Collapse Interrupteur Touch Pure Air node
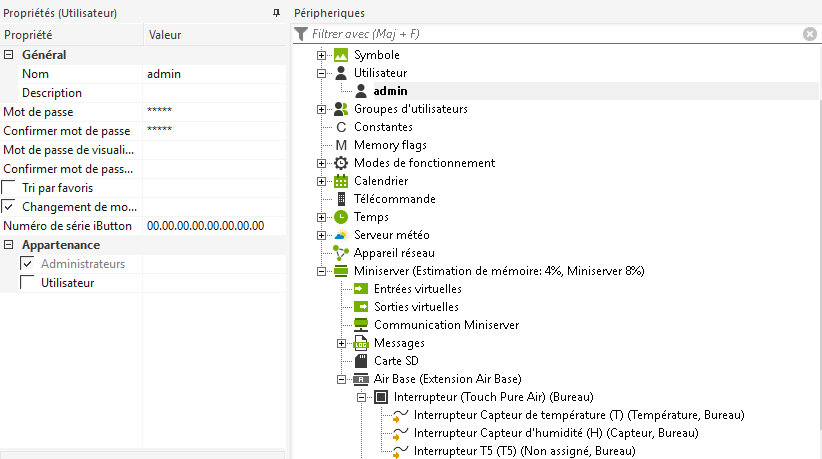Image resolution: width=822 pixels, height=459 pixels. [x=361, y=397]
